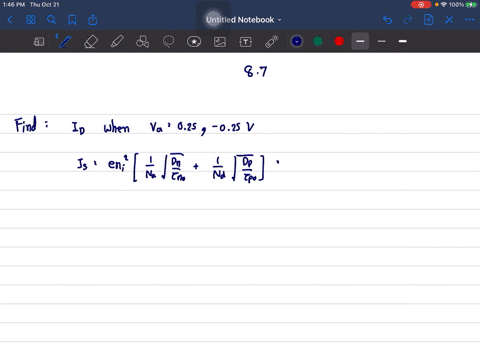
Task: Close editing mode with the X icon
Action: [x=449, y=20]
